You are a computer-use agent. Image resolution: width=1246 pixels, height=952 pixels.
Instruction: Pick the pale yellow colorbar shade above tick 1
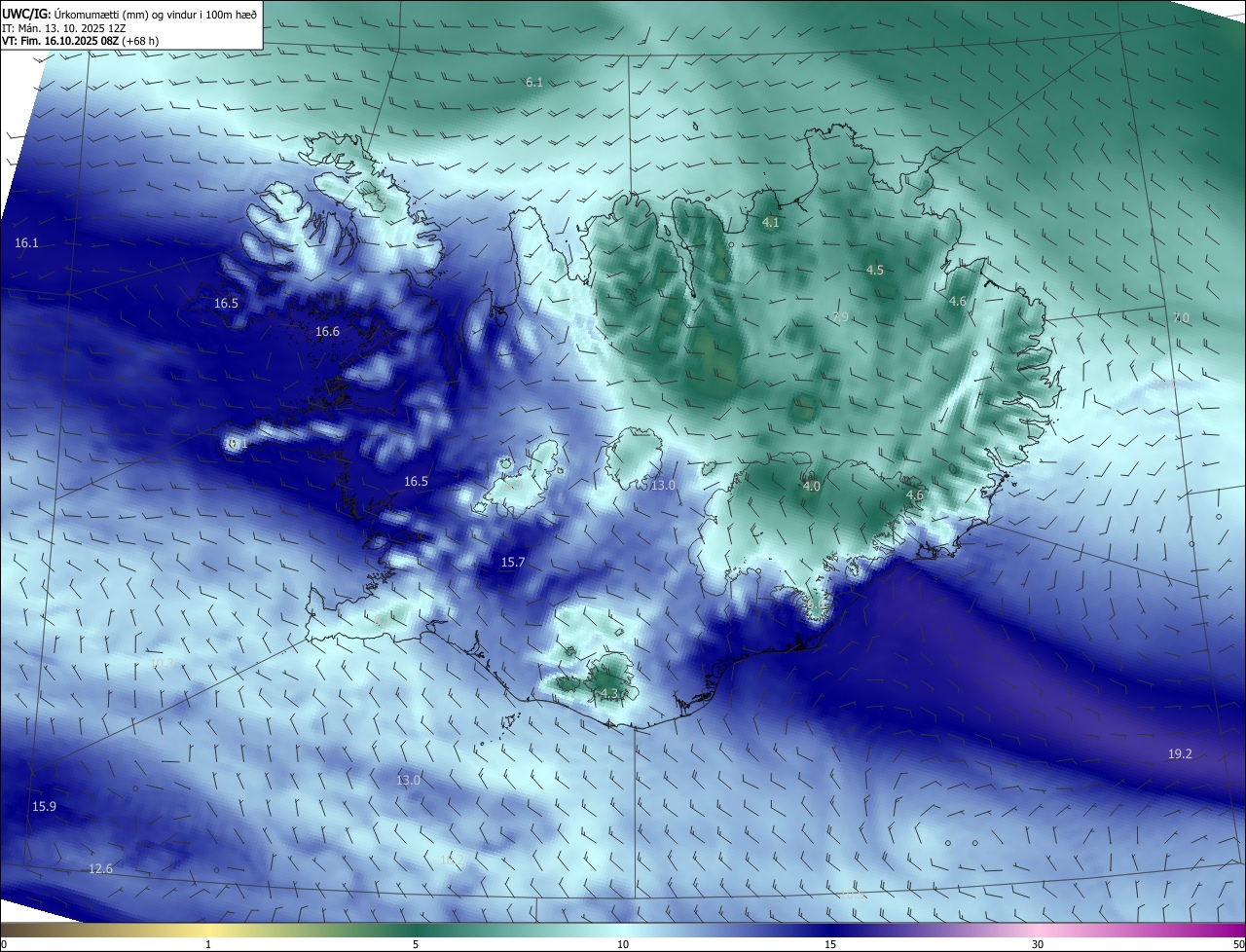coord(208,930)
